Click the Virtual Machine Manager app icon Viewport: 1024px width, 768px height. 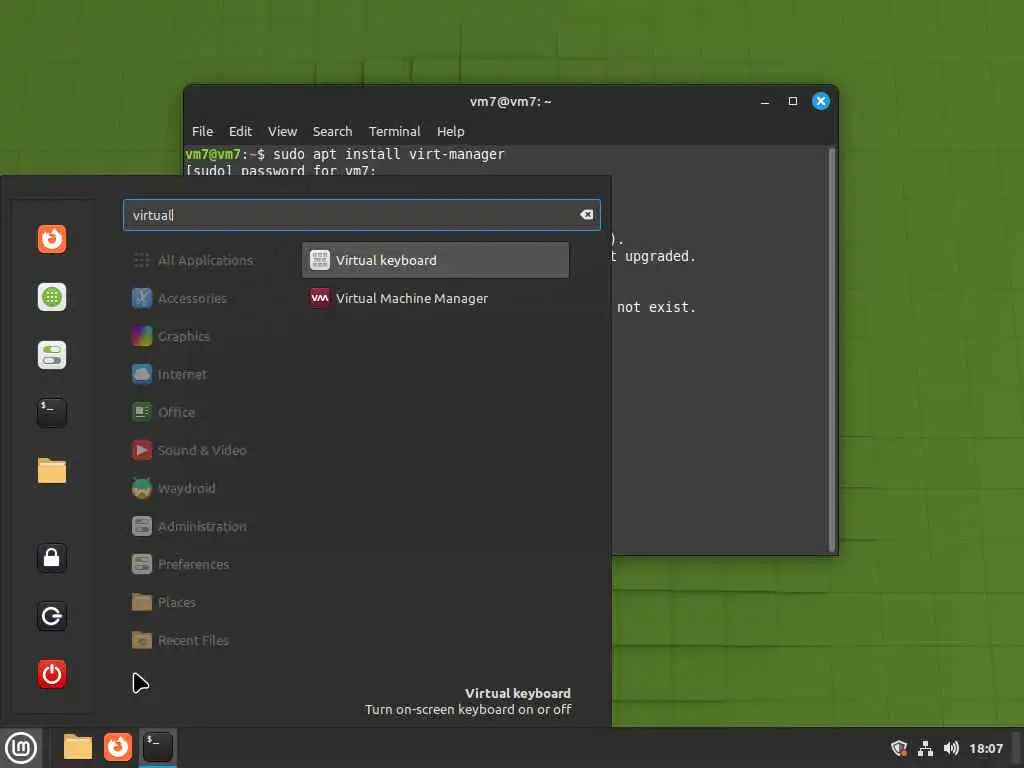click(x=319, y=298)
